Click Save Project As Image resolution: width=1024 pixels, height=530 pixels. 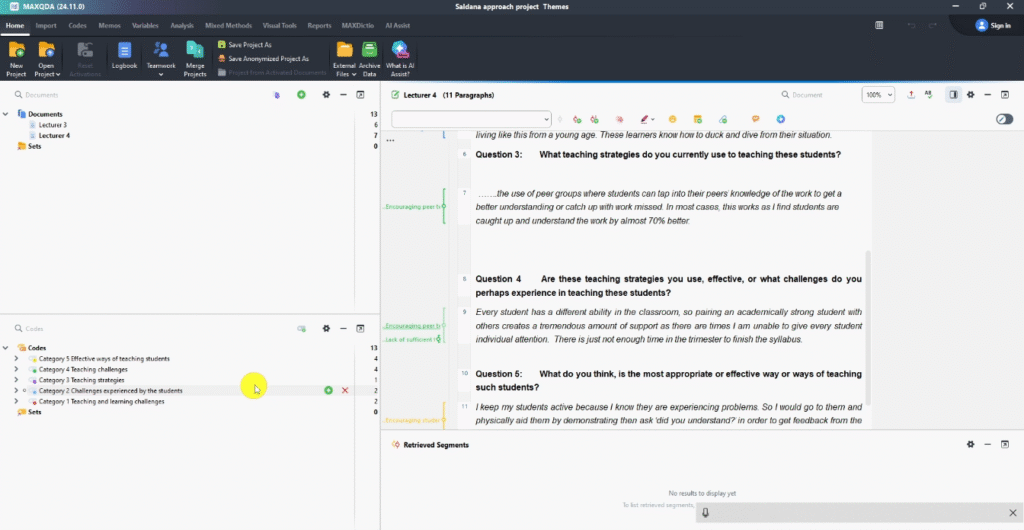click(x=249, y=45)
